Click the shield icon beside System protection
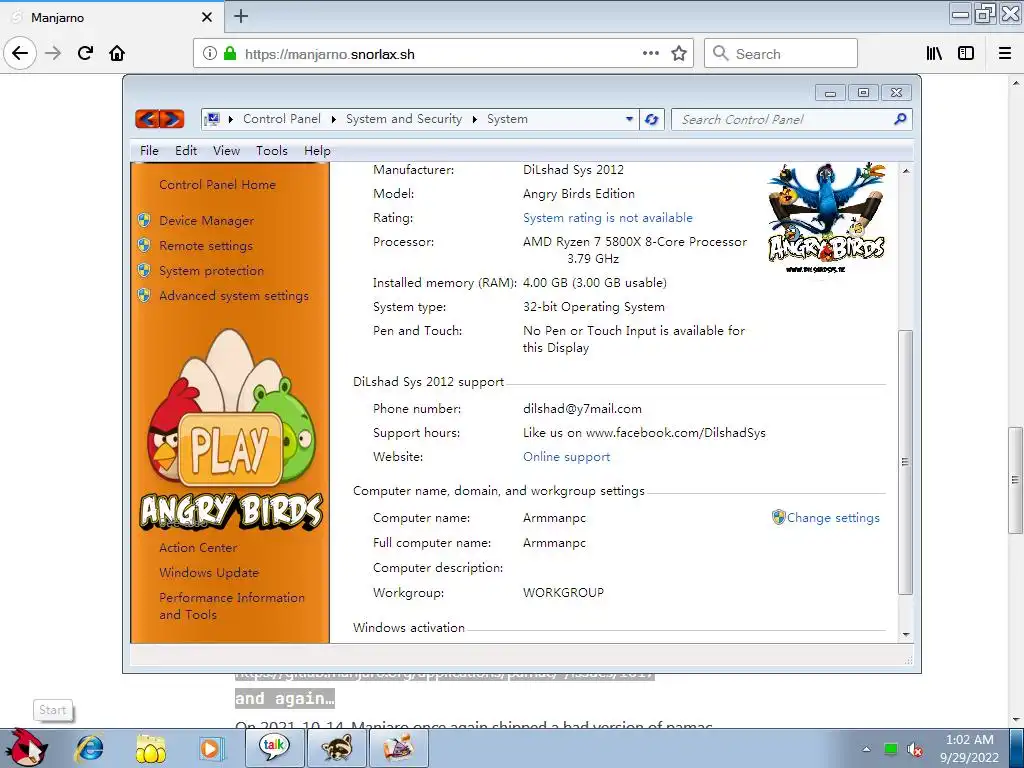Screen dimensions: 1024x768 [x=144, y=270]
